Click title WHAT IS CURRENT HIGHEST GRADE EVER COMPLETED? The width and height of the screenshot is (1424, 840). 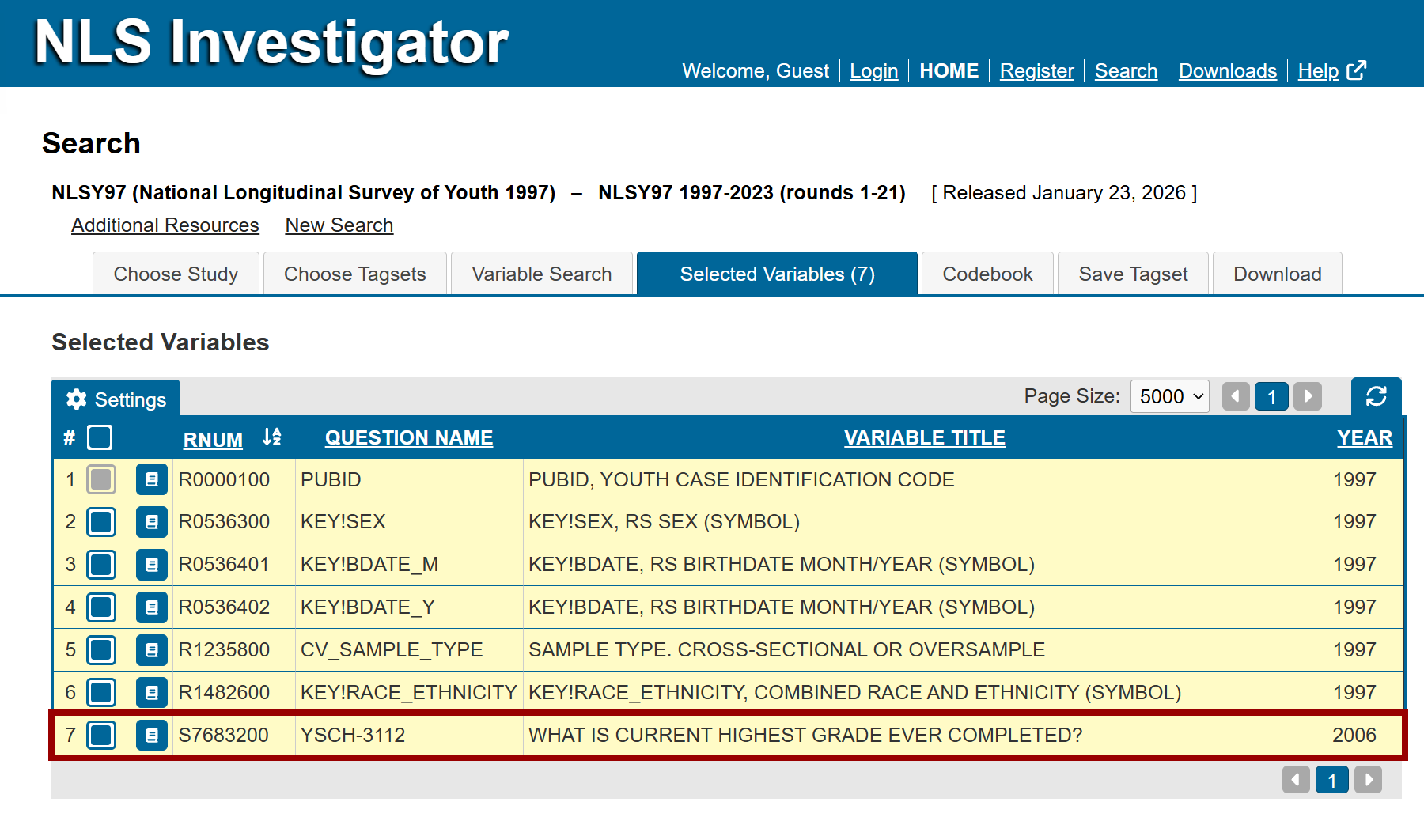pyautogui.click(x=805, y=735)
